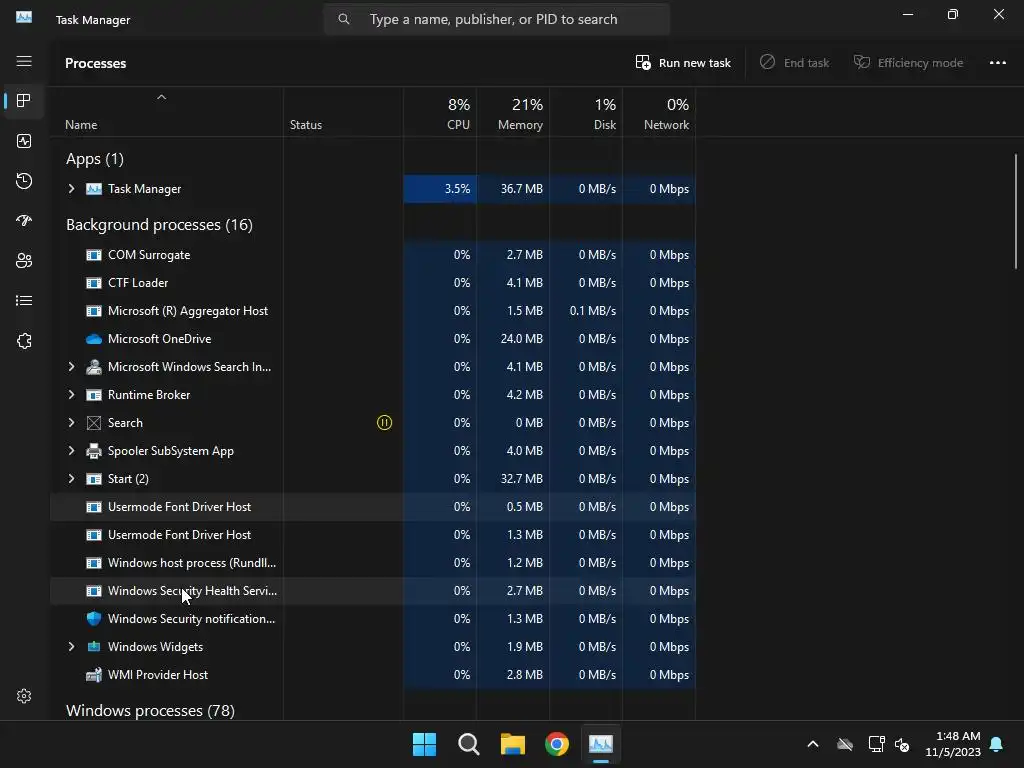Click the Windows Widgets process icon
The height and width of the screenshot is (768, 1024).
point(94,647)
